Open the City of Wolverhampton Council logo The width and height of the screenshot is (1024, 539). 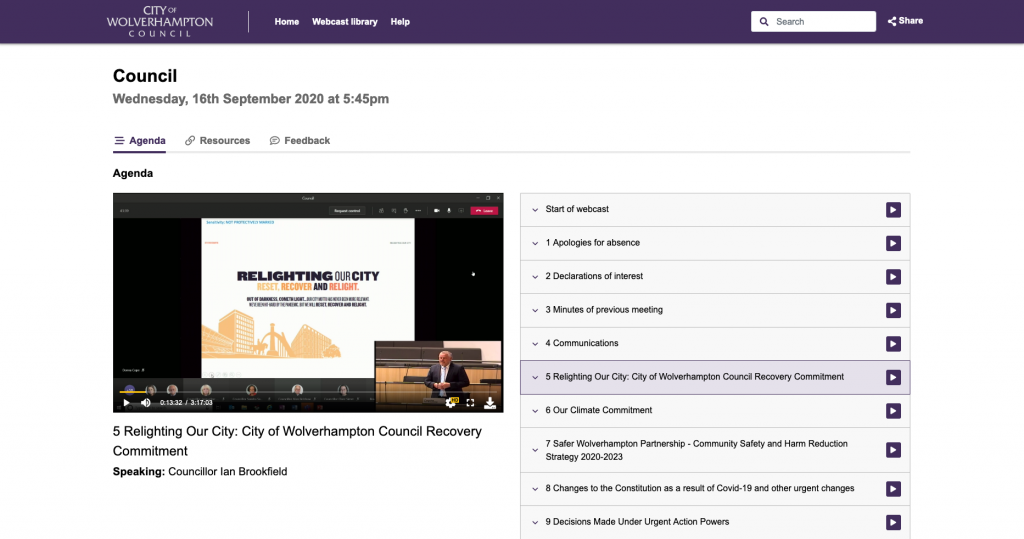tap(160, 21)
